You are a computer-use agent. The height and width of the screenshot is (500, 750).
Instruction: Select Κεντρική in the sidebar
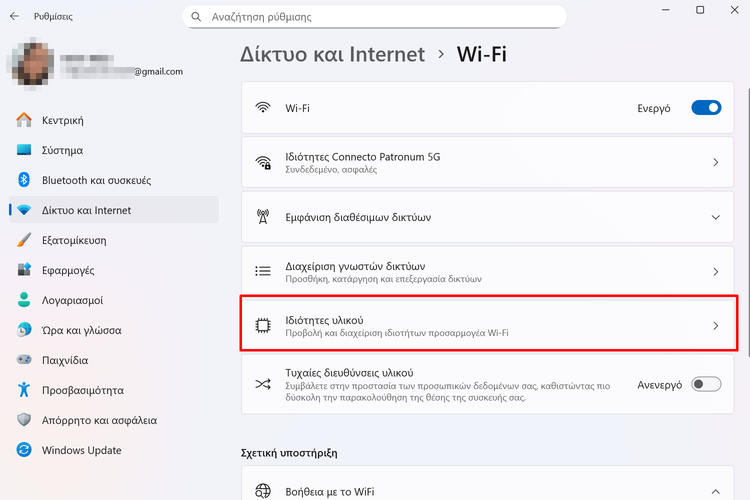coord(62,120)
